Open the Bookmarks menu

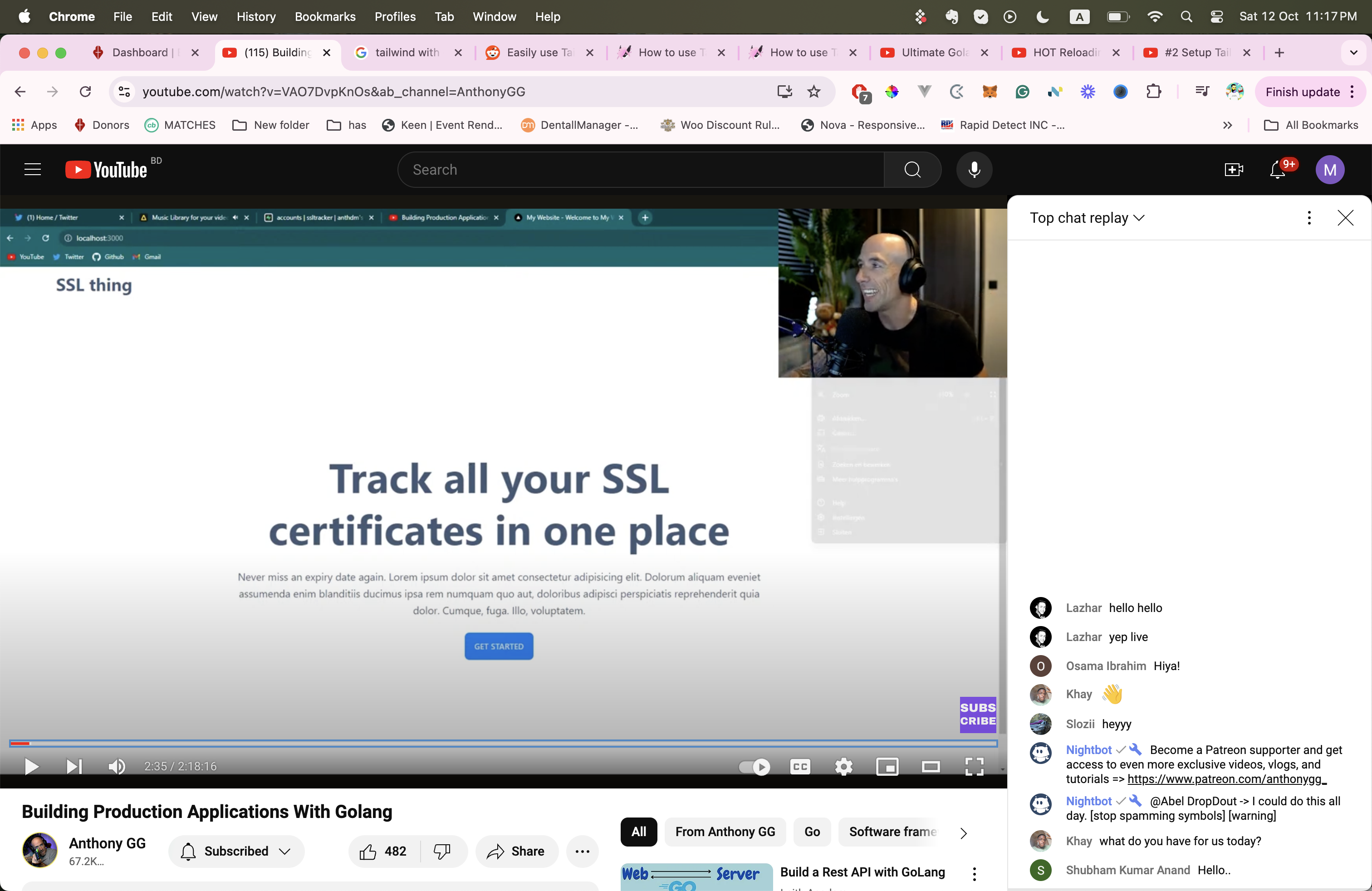tap(325, 17)
